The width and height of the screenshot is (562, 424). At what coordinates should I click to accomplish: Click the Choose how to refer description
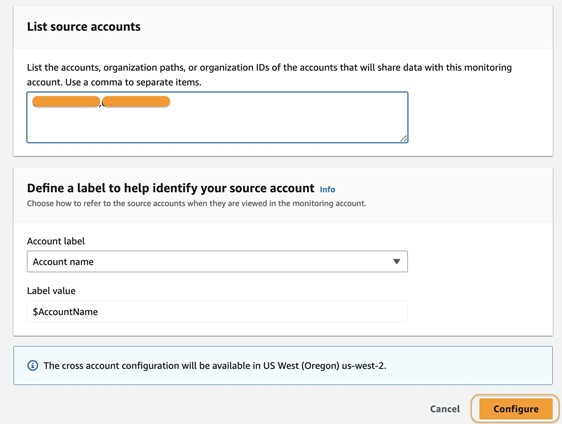pyautogui.click(x=196, y=204)
